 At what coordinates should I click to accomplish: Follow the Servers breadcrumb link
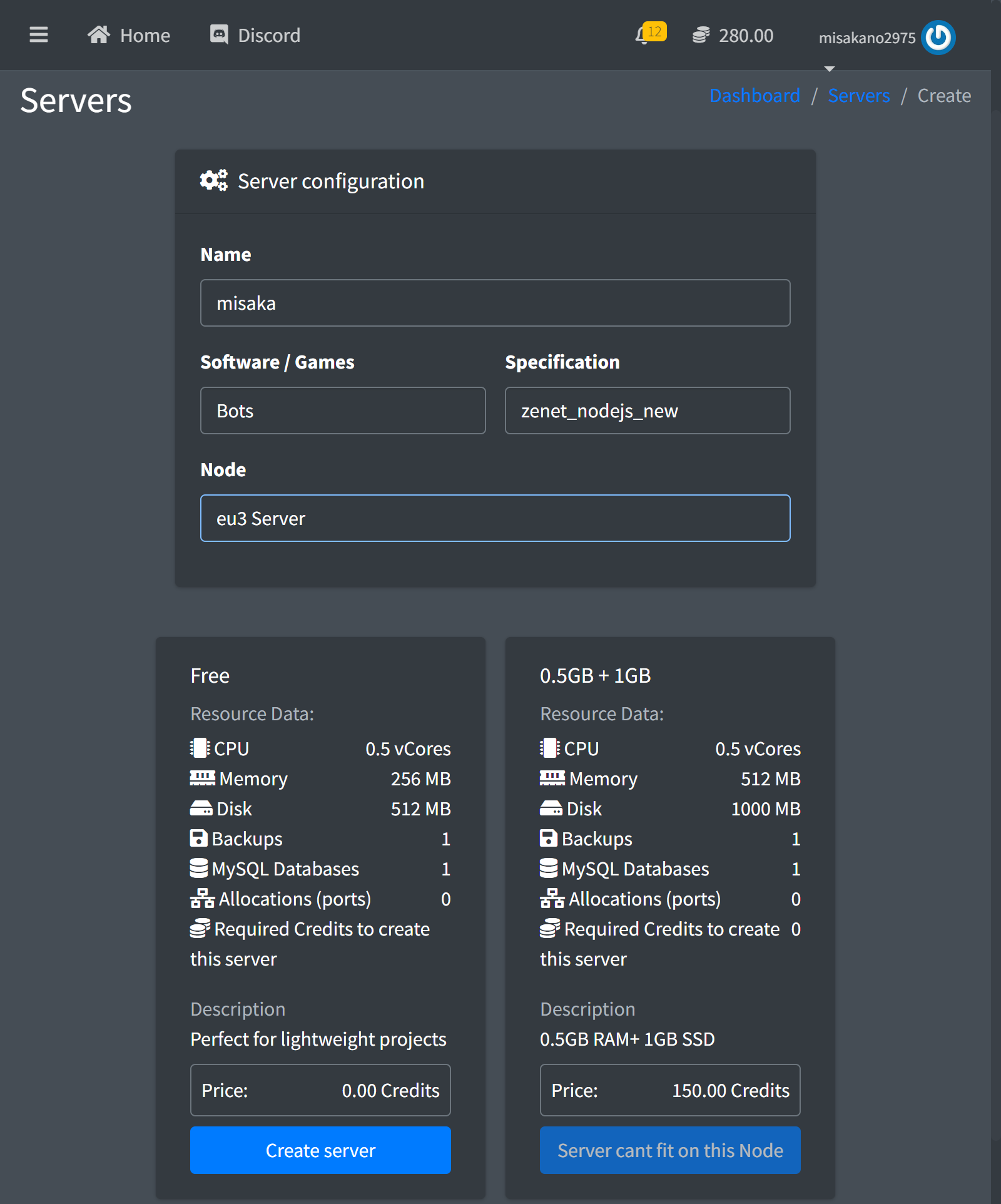coord(858,96)
